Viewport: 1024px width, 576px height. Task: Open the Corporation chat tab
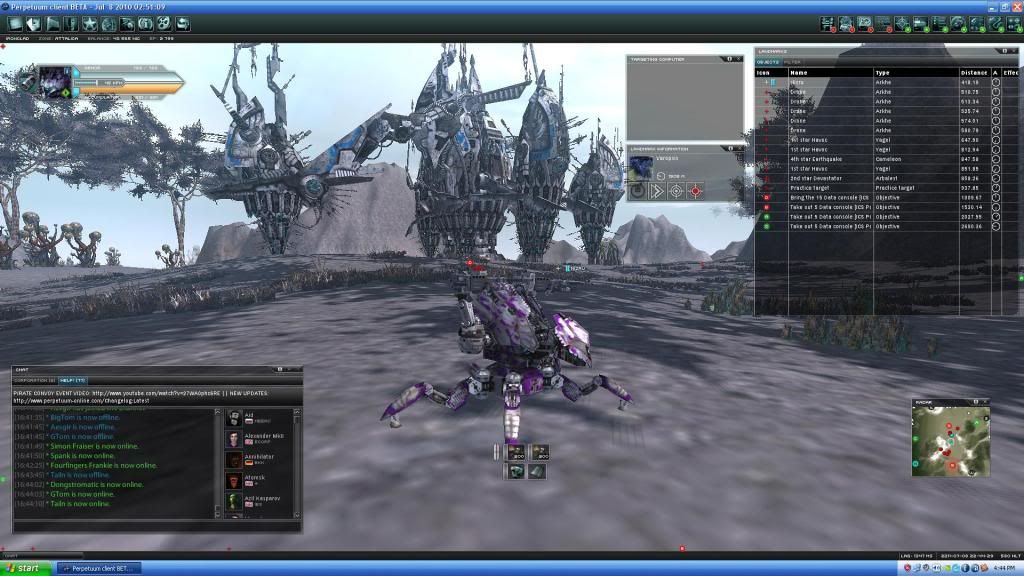tap(35, 380)
